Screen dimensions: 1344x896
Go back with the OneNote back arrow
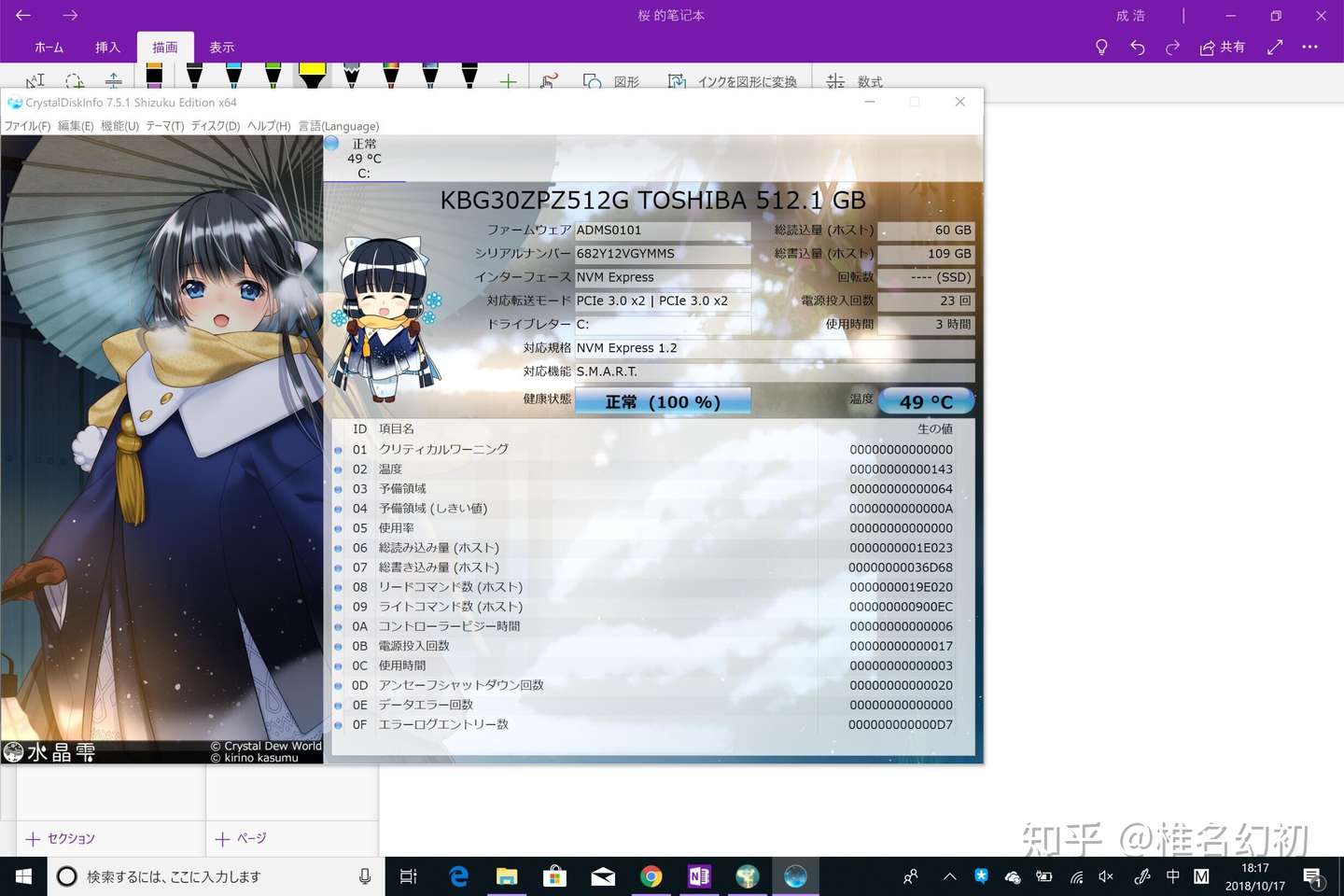pyautogui.click(x=23, y=15)
